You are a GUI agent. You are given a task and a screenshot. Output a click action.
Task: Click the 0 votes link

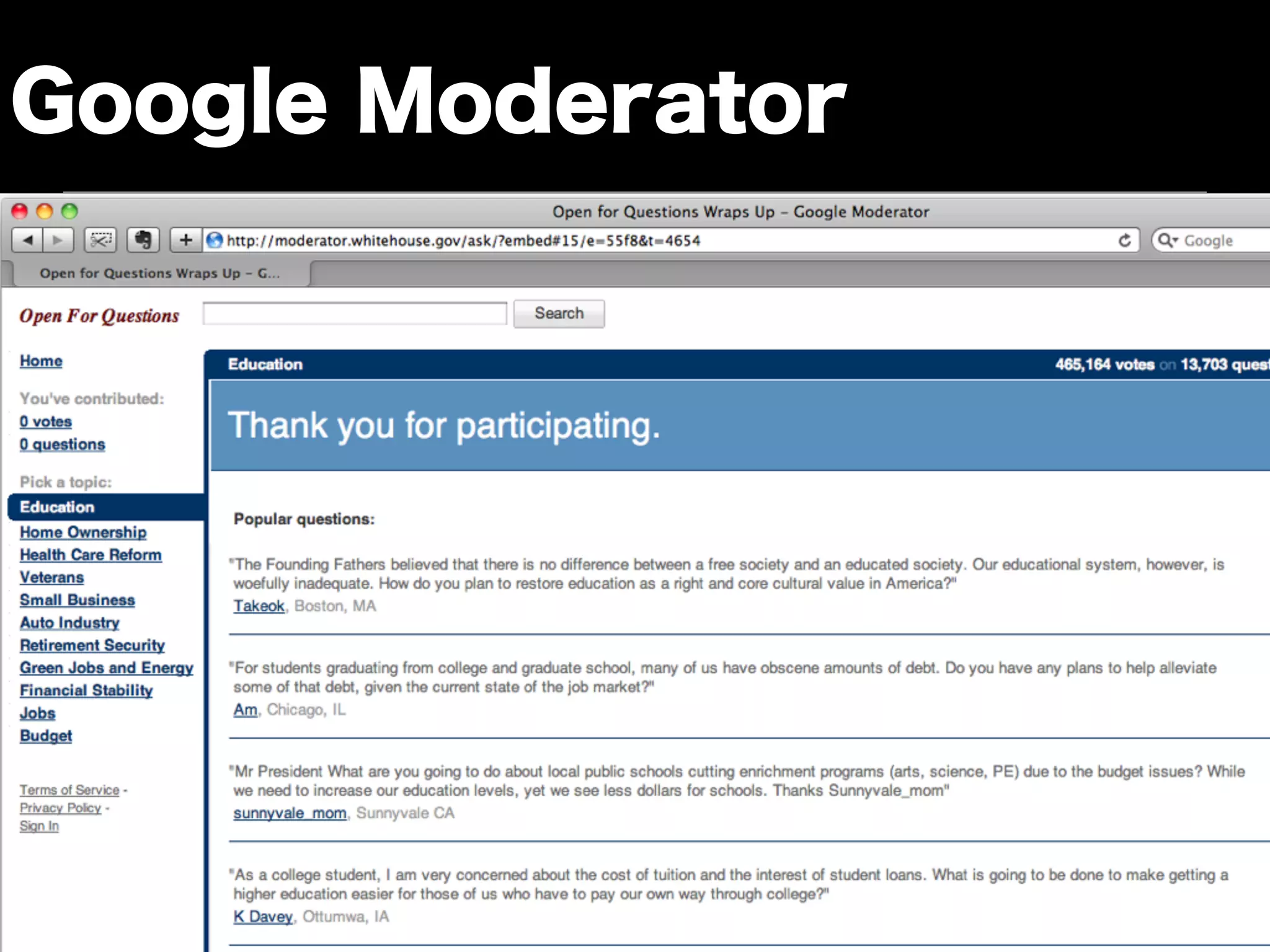pos(46,421)
